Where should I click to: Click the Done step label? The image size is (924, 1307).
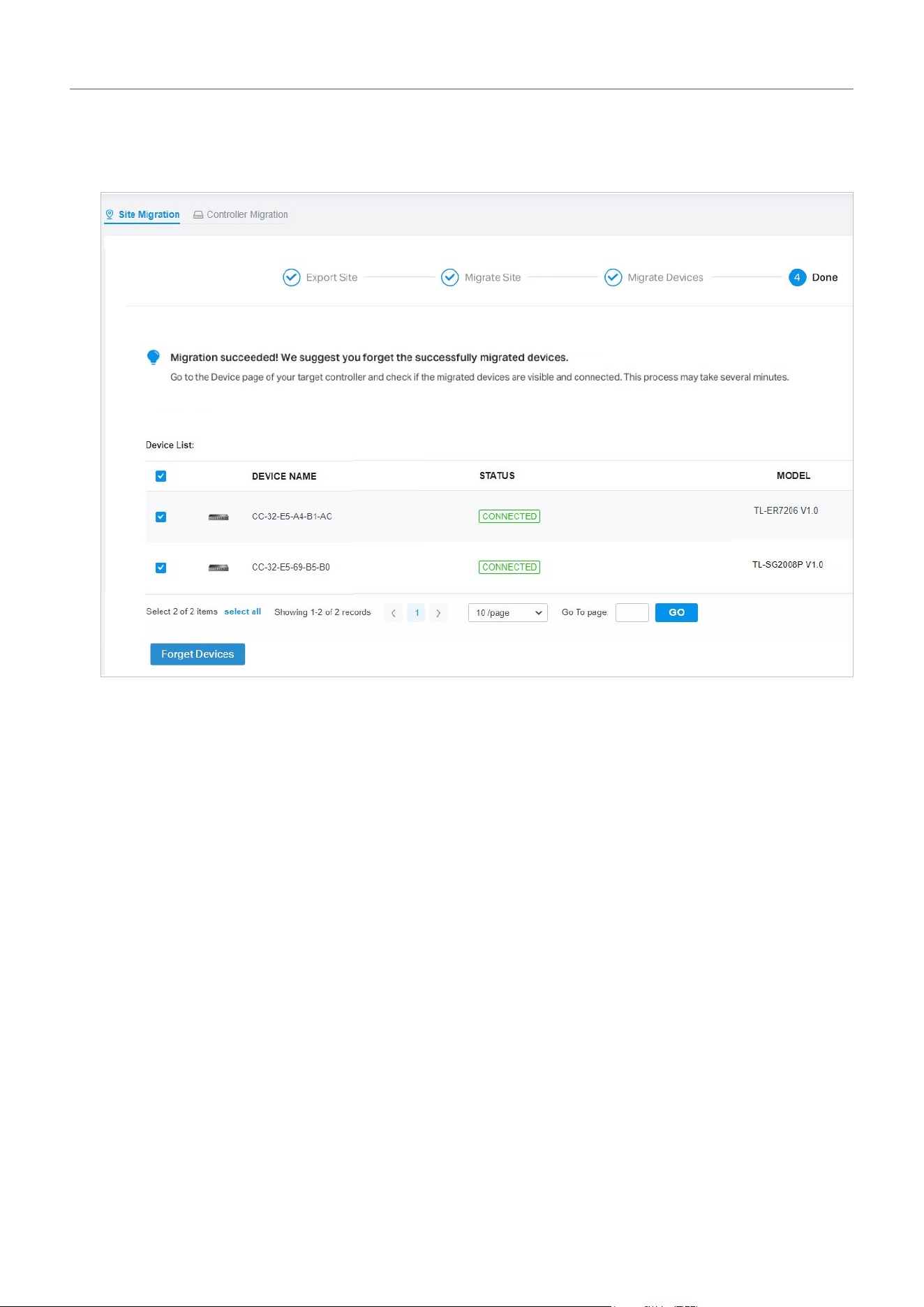[x=825, y=277]
